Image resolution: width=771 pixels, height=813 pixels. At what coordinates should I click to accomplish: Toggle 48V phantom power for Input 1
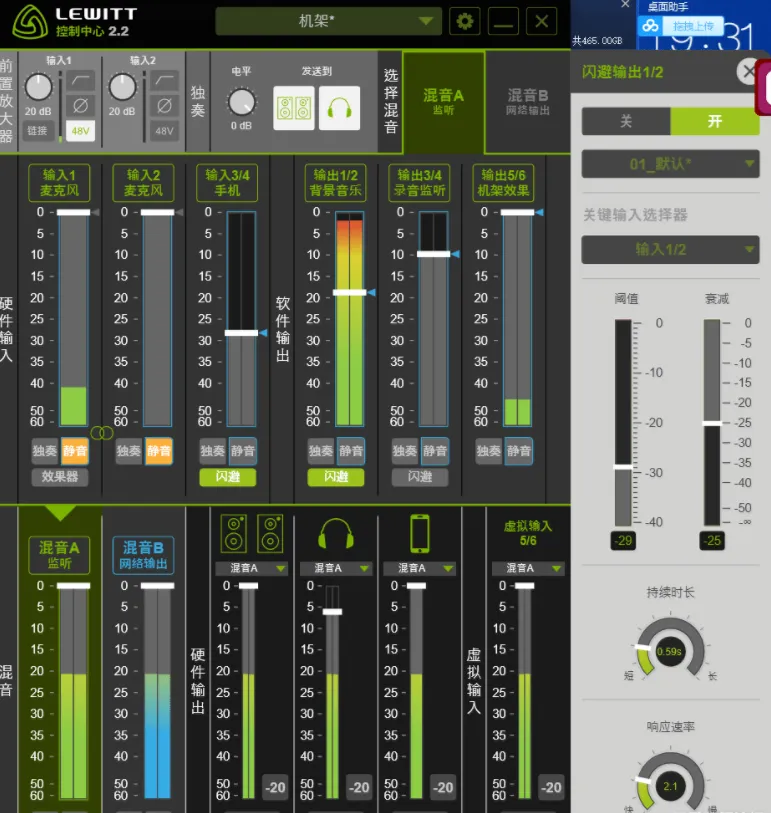pos(81,131)
